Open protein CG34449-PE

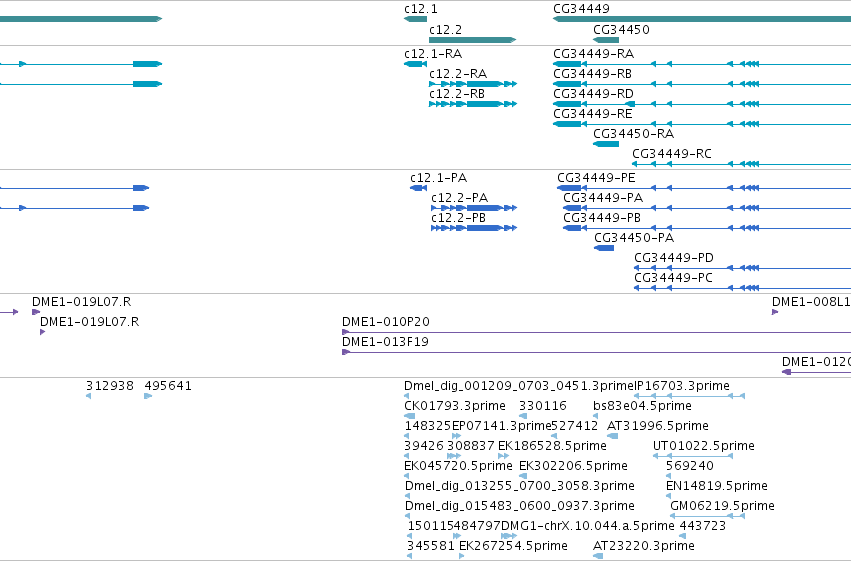coord(596,178)
